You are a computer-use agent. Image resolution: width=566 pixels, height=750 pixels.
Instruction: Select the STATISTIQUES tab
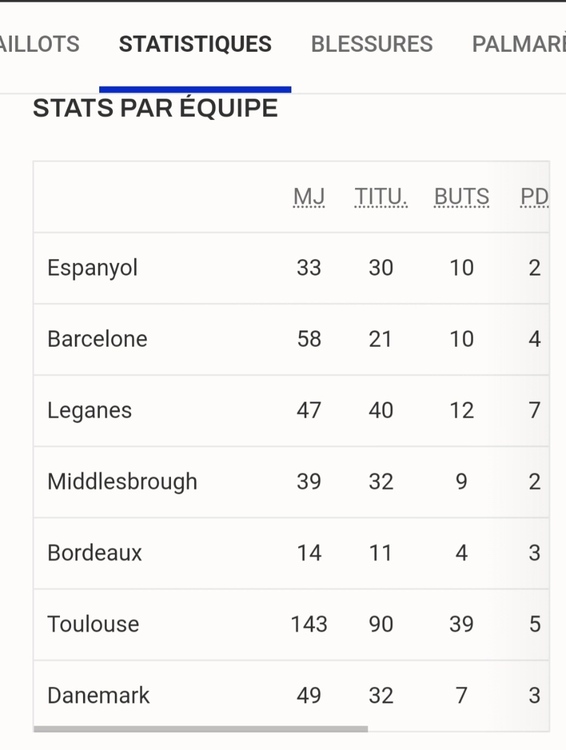[x=195, y=44]
